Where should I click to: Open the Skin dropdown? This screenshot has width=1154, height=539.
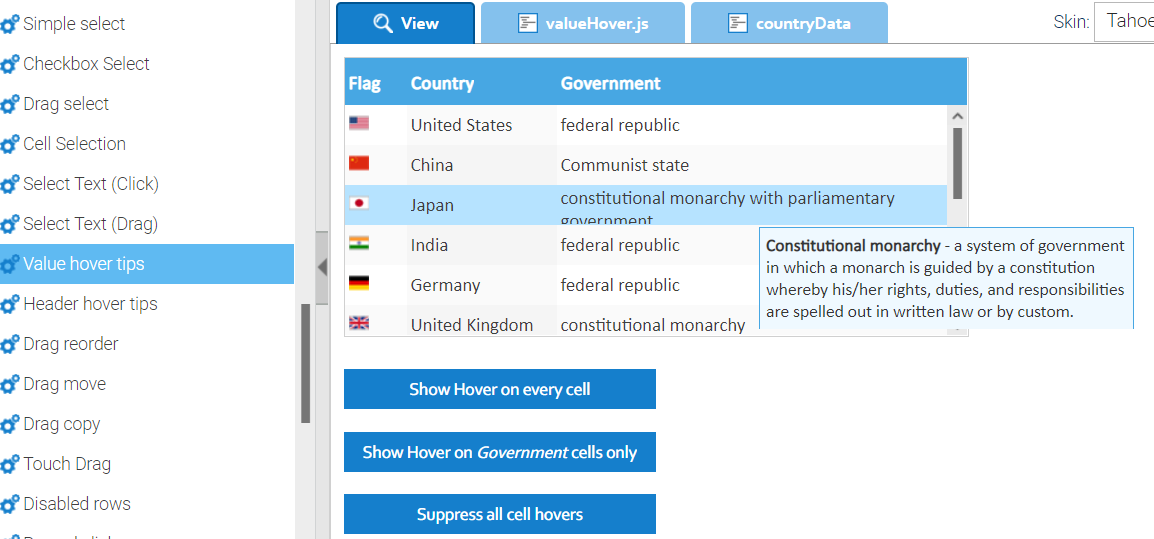coord(1124,22)
